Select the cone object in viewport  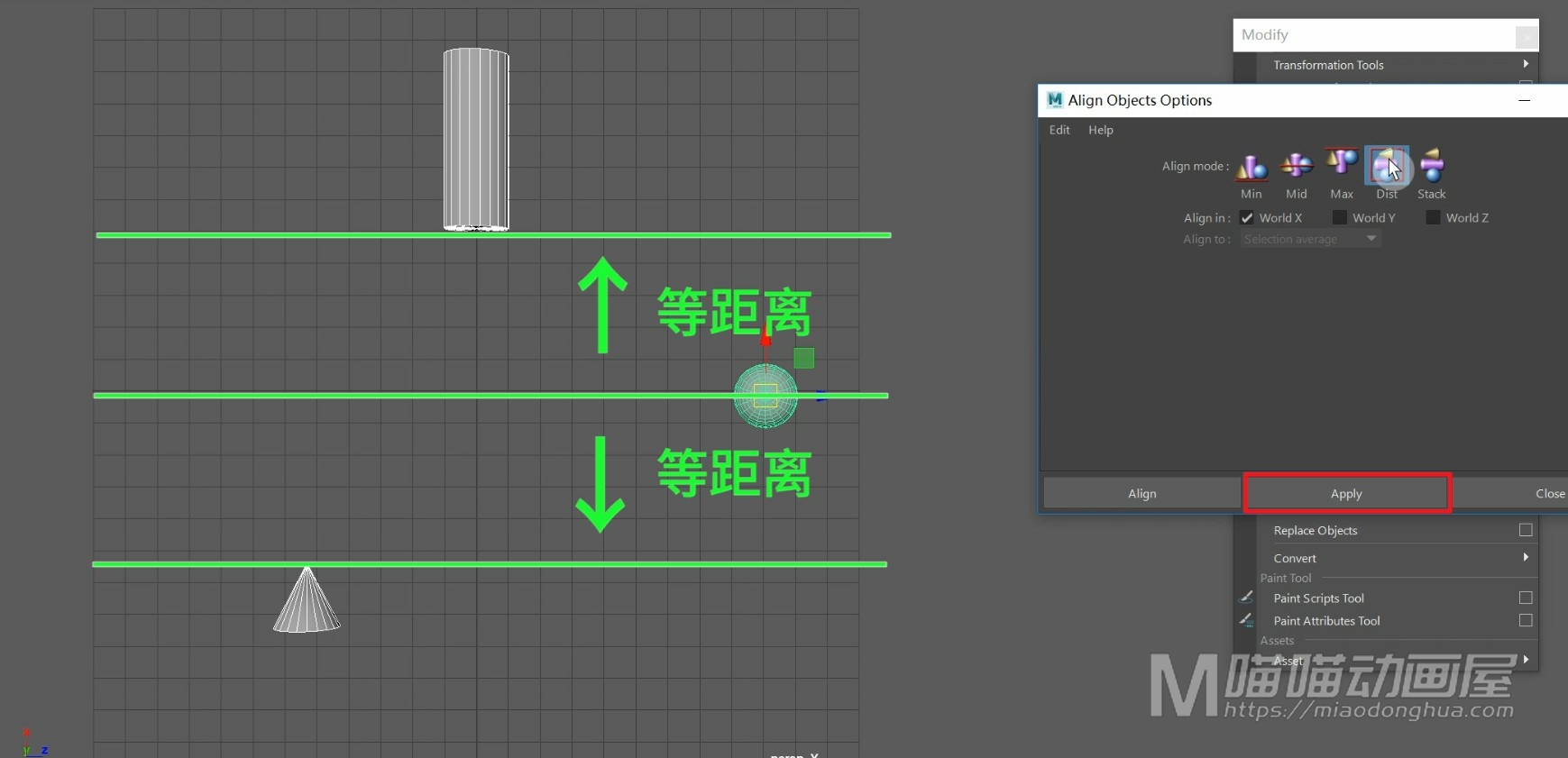coord(307,599)
